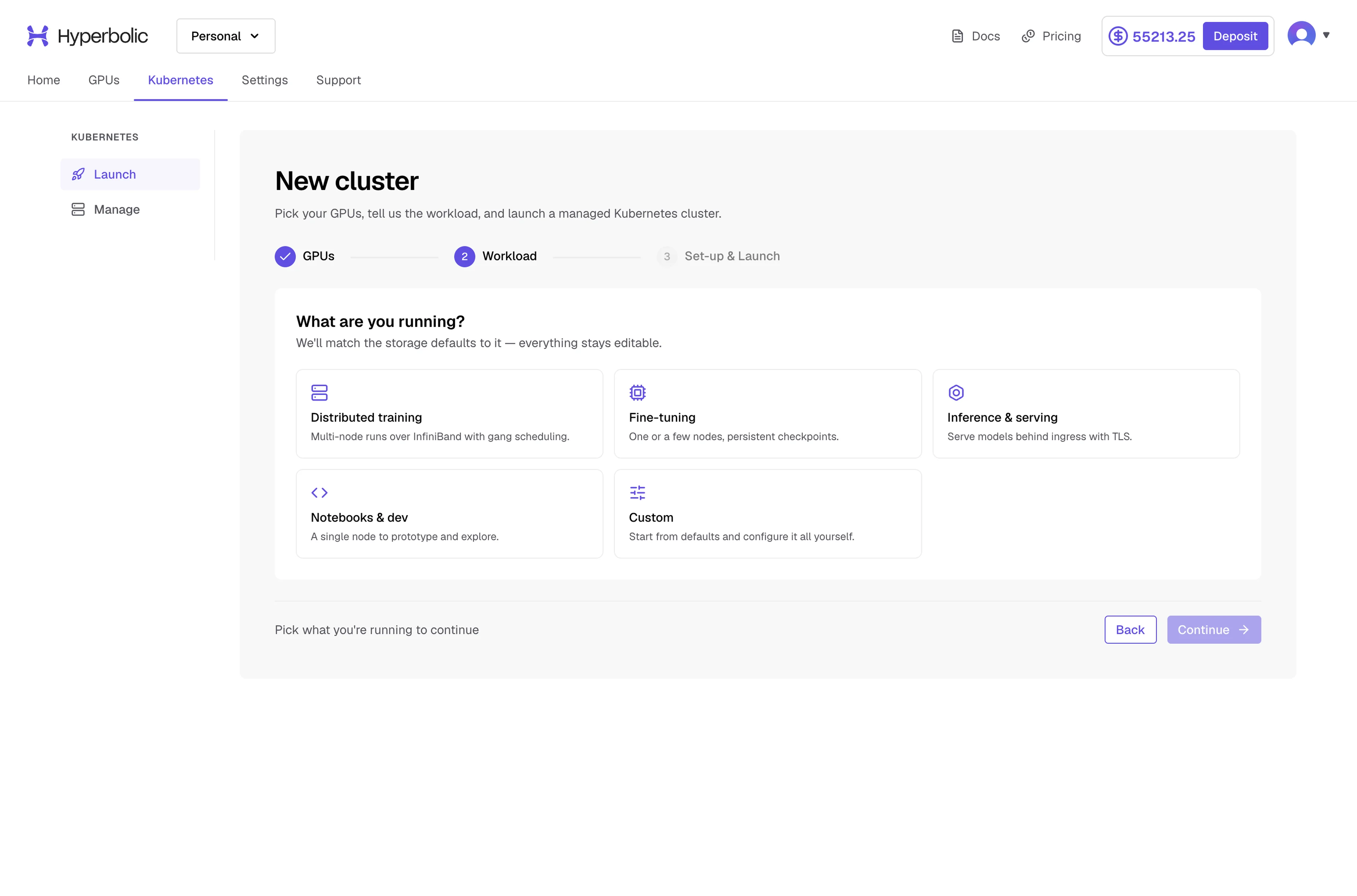Click the Custom sliders icon
Viewport: 1357px width, 896px height.
point(638,493)
